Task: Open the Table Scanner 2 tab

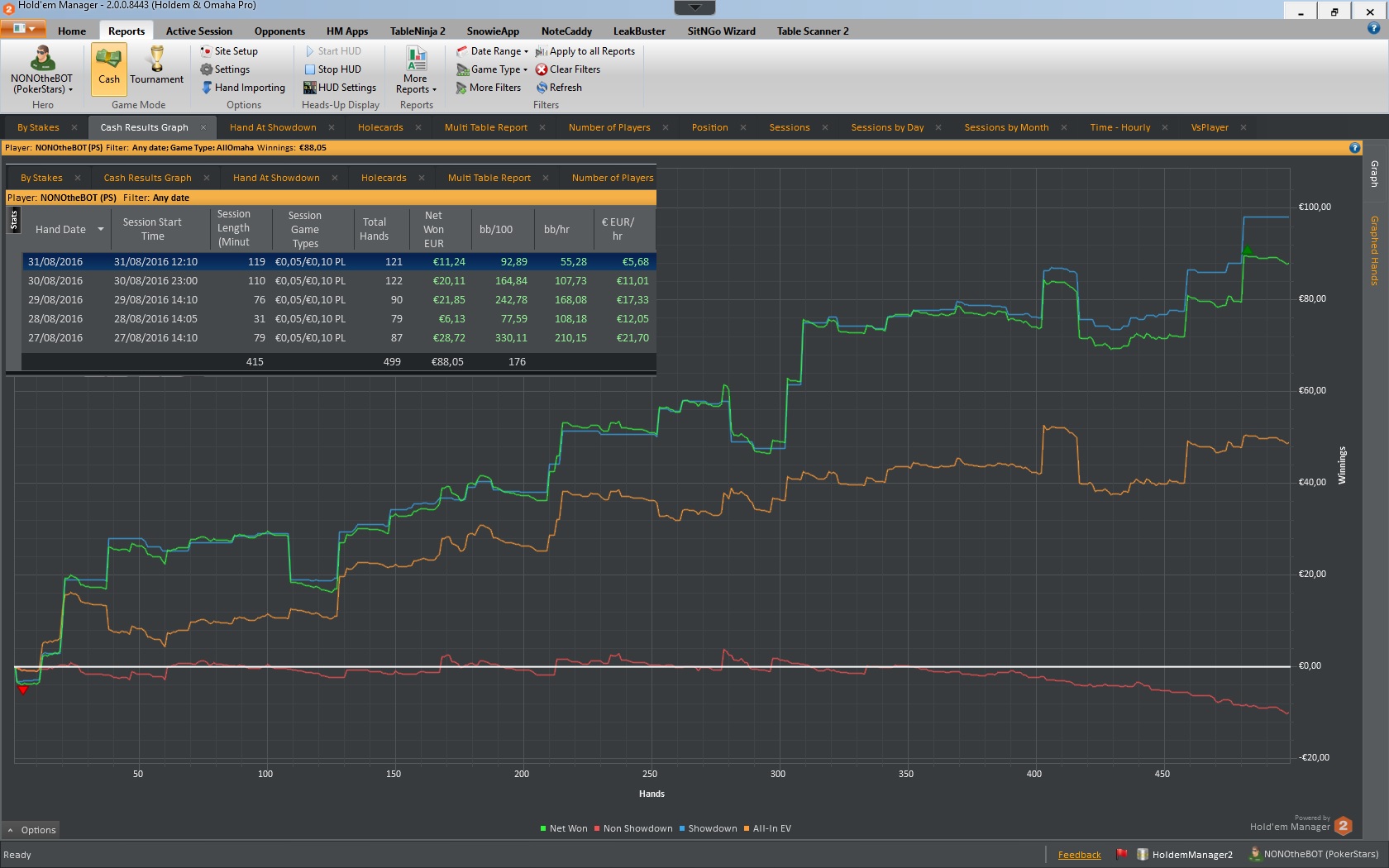Action: [x=813, y=31]
